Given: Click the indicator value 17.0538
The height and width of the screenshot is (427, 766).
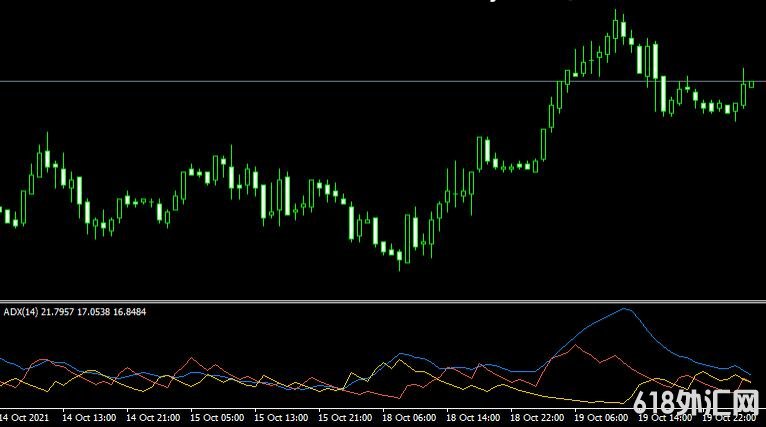Looking at the screenshot, I should click(x=93, y=312).
